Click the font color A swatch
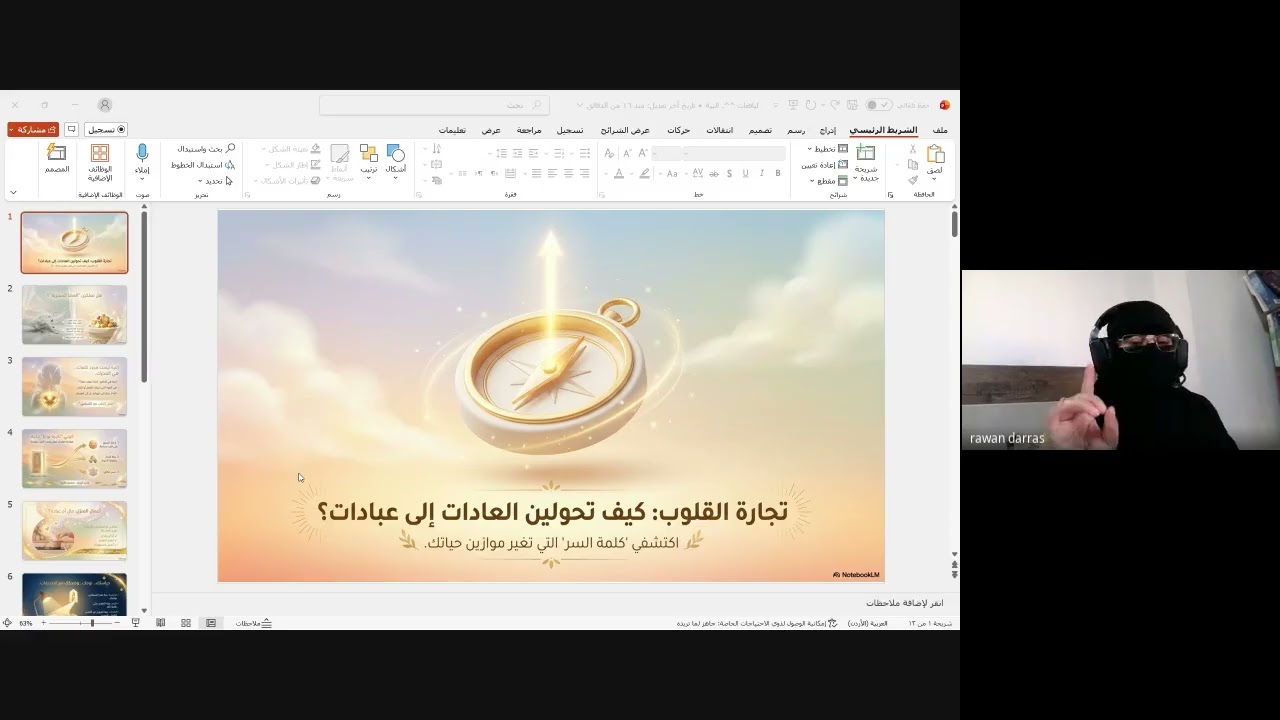The height and width of the screenshot is (720, 1280). pos(619,173)
